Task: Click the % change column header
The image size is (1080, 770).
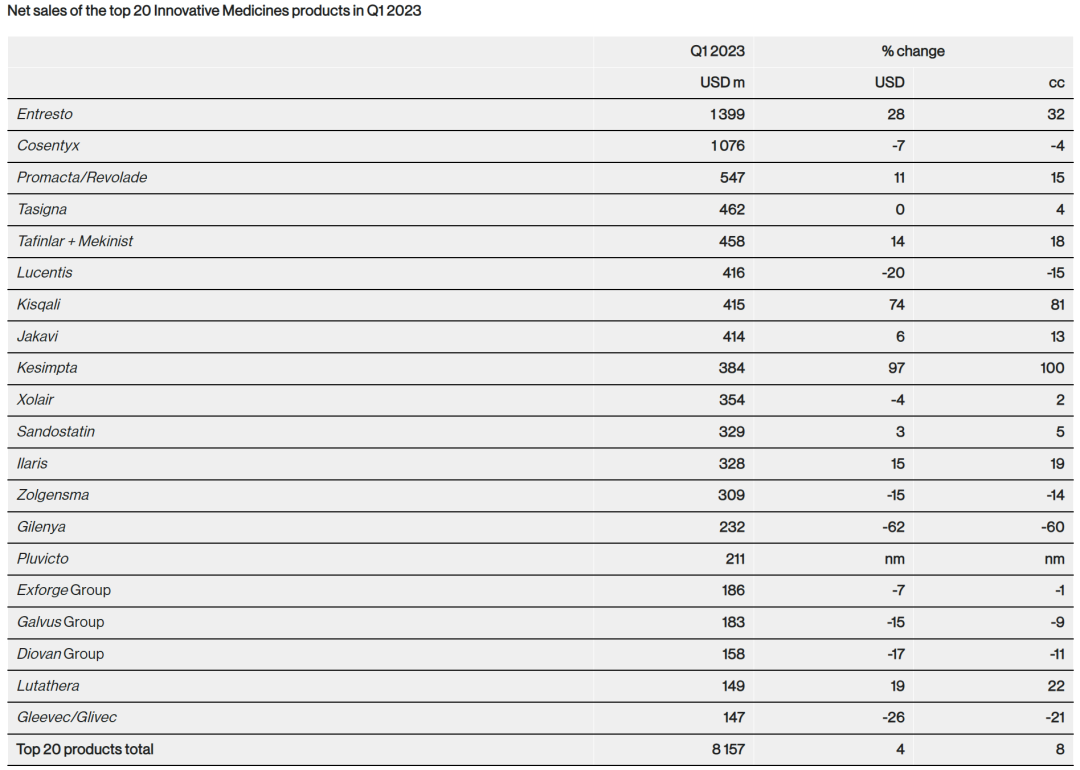Action: click(913, 51)
